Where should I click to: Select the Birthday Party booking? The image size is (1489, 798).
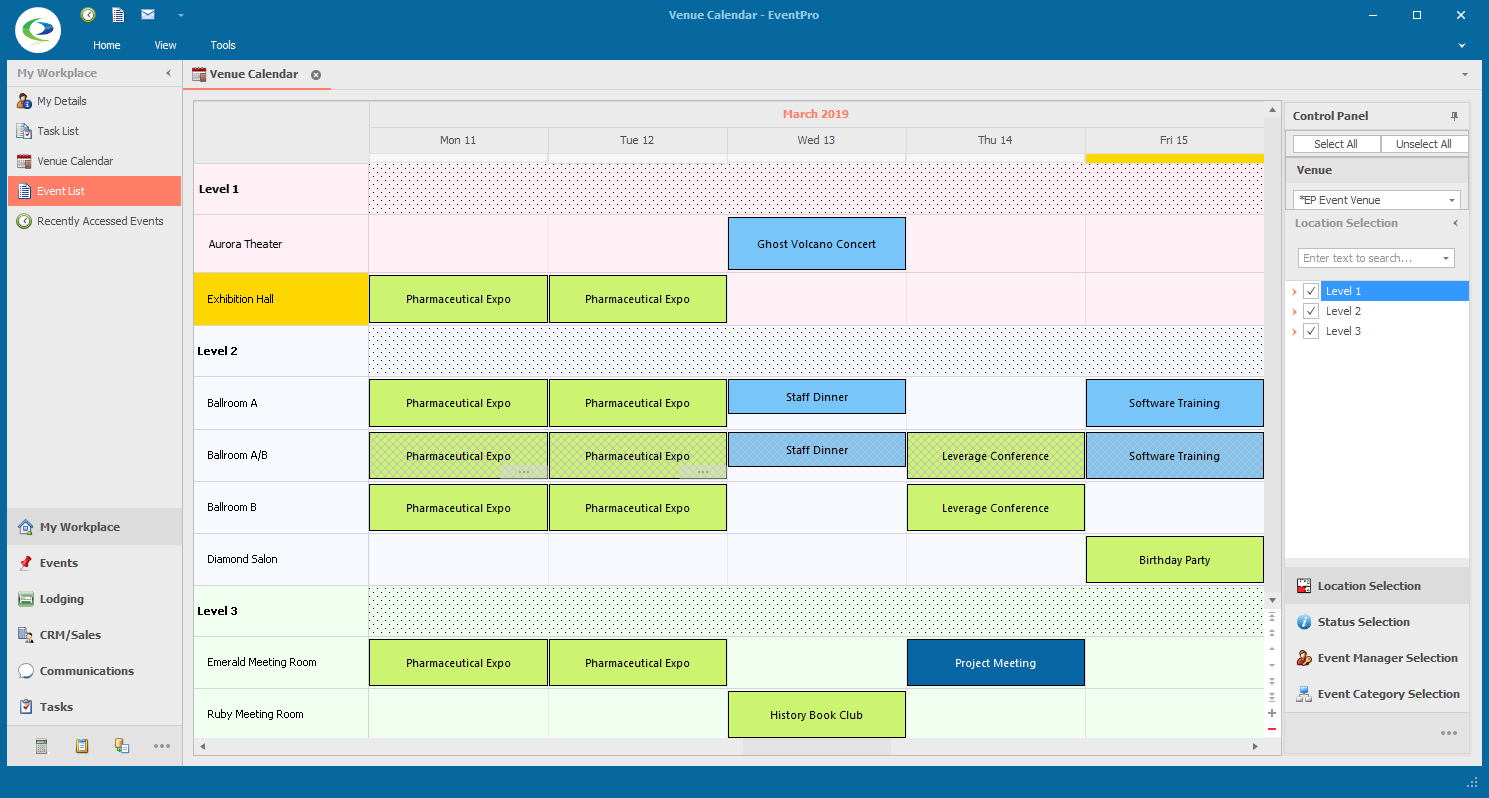point(1175,560)
